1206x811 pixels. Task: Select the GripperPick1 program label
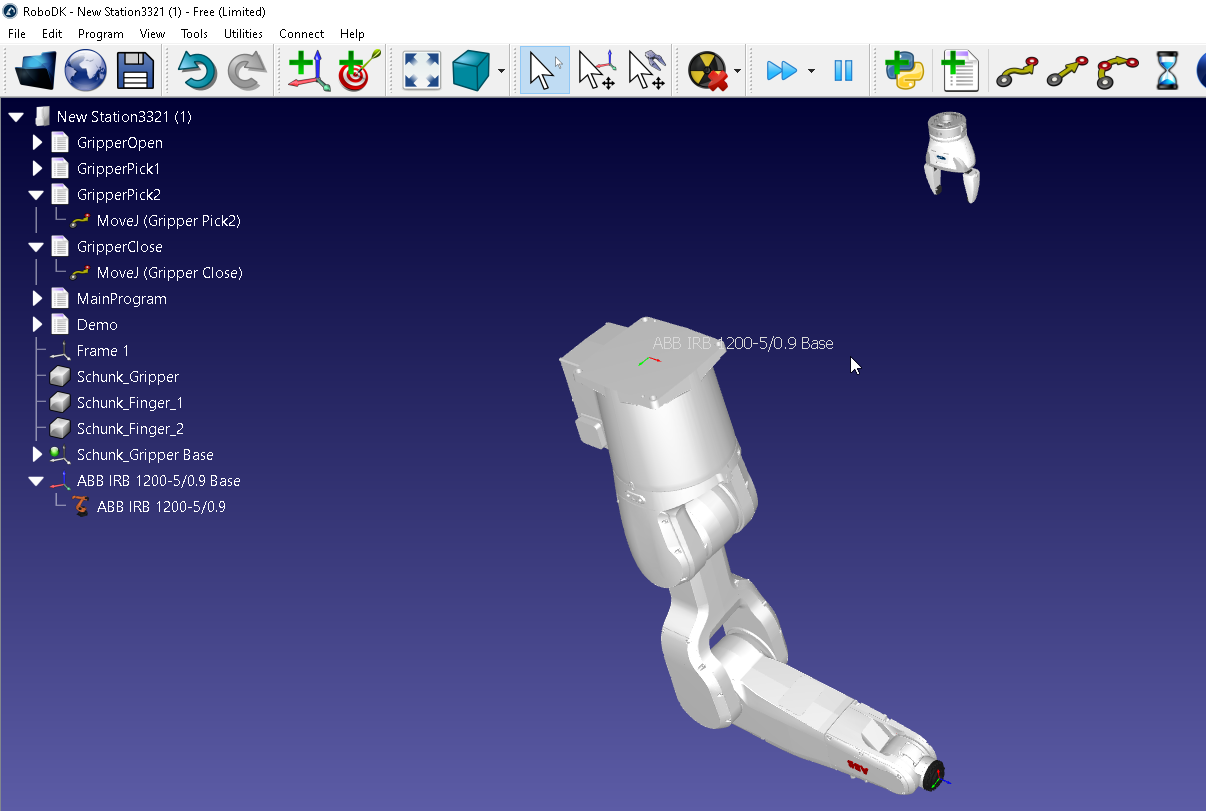(118, 169)
